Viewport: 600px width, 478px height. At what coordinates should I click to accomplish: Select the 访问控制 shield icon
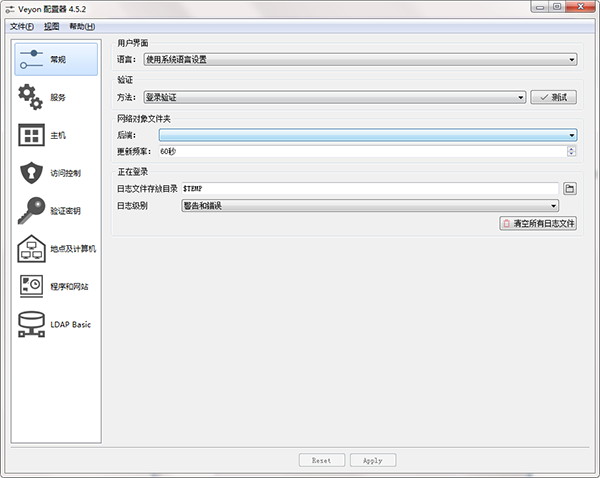pos(32,172)
